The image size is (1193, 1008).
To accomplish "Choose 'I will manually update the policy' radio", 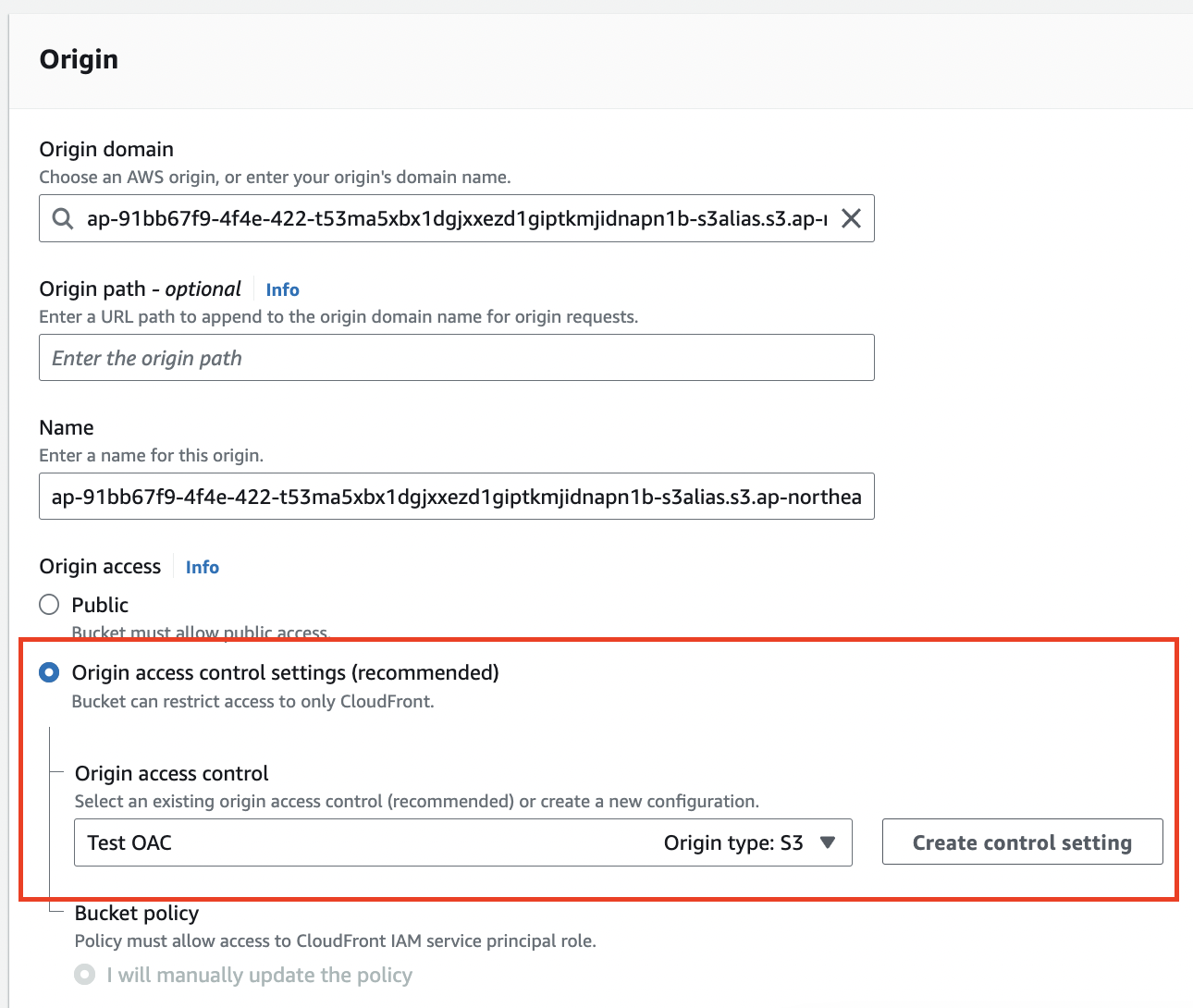I will click(x=85, y=975).
